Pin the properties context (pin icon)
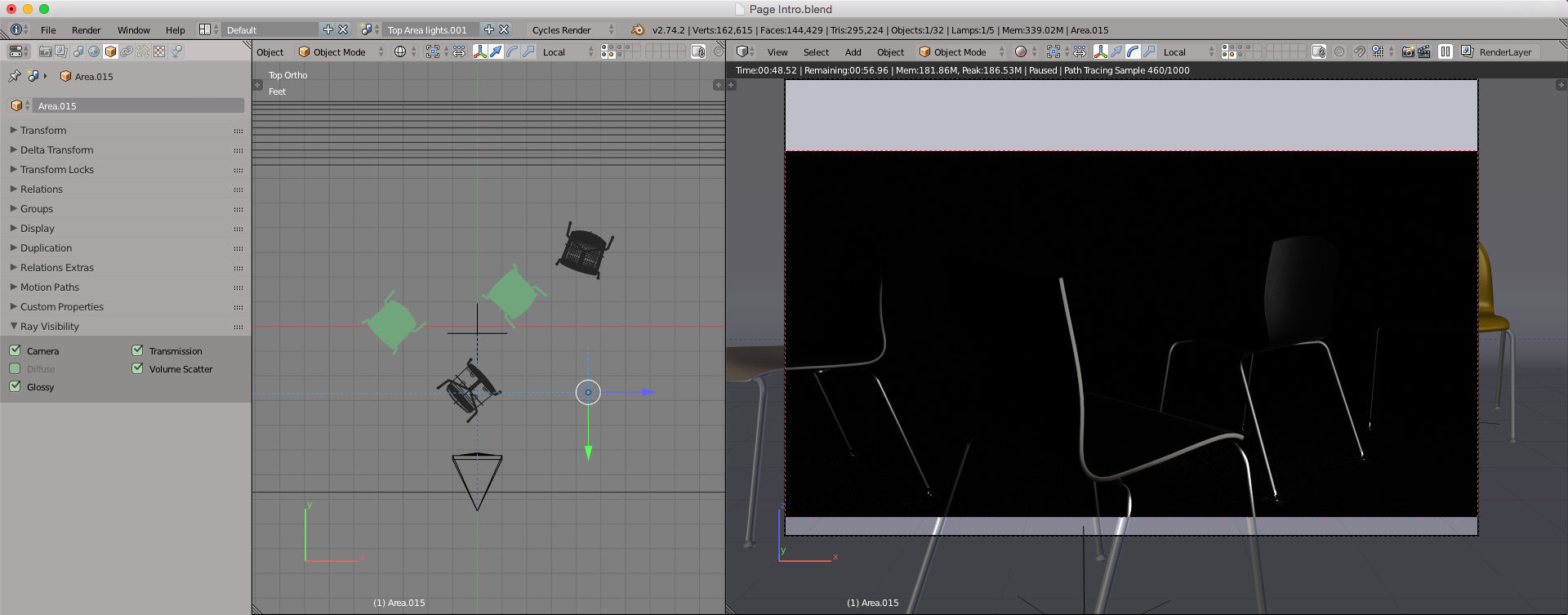Viewport: 1568px width, 615px height. point(14,76)
